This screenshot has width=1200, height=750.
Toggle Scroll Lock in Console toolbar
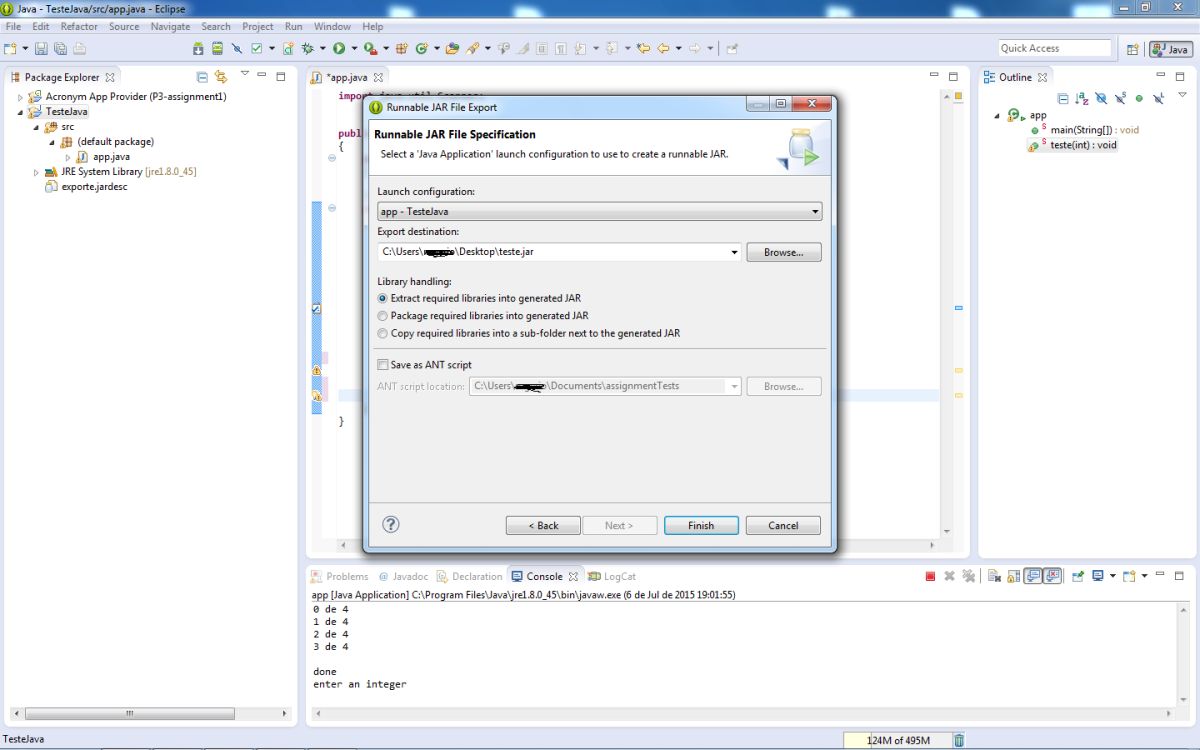coord(1013,576)
